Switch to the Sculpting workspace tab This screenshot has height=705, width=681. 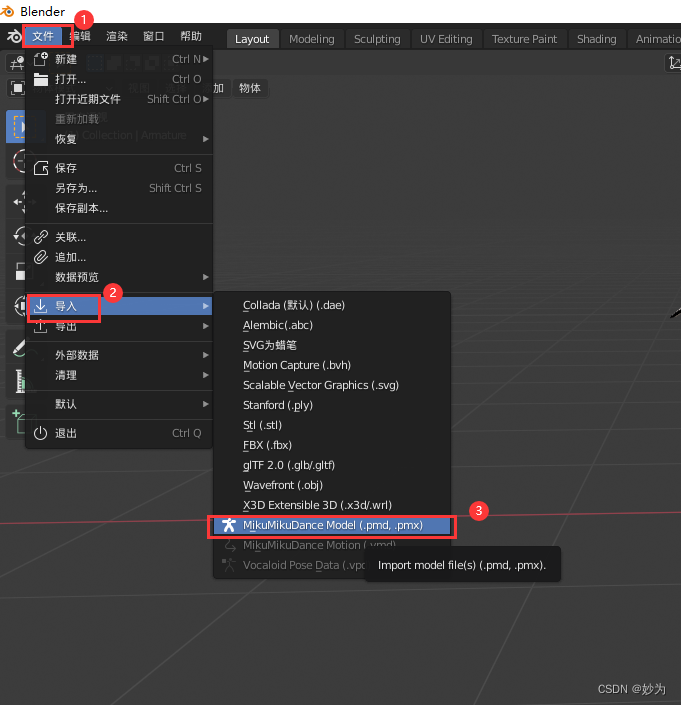377,39
